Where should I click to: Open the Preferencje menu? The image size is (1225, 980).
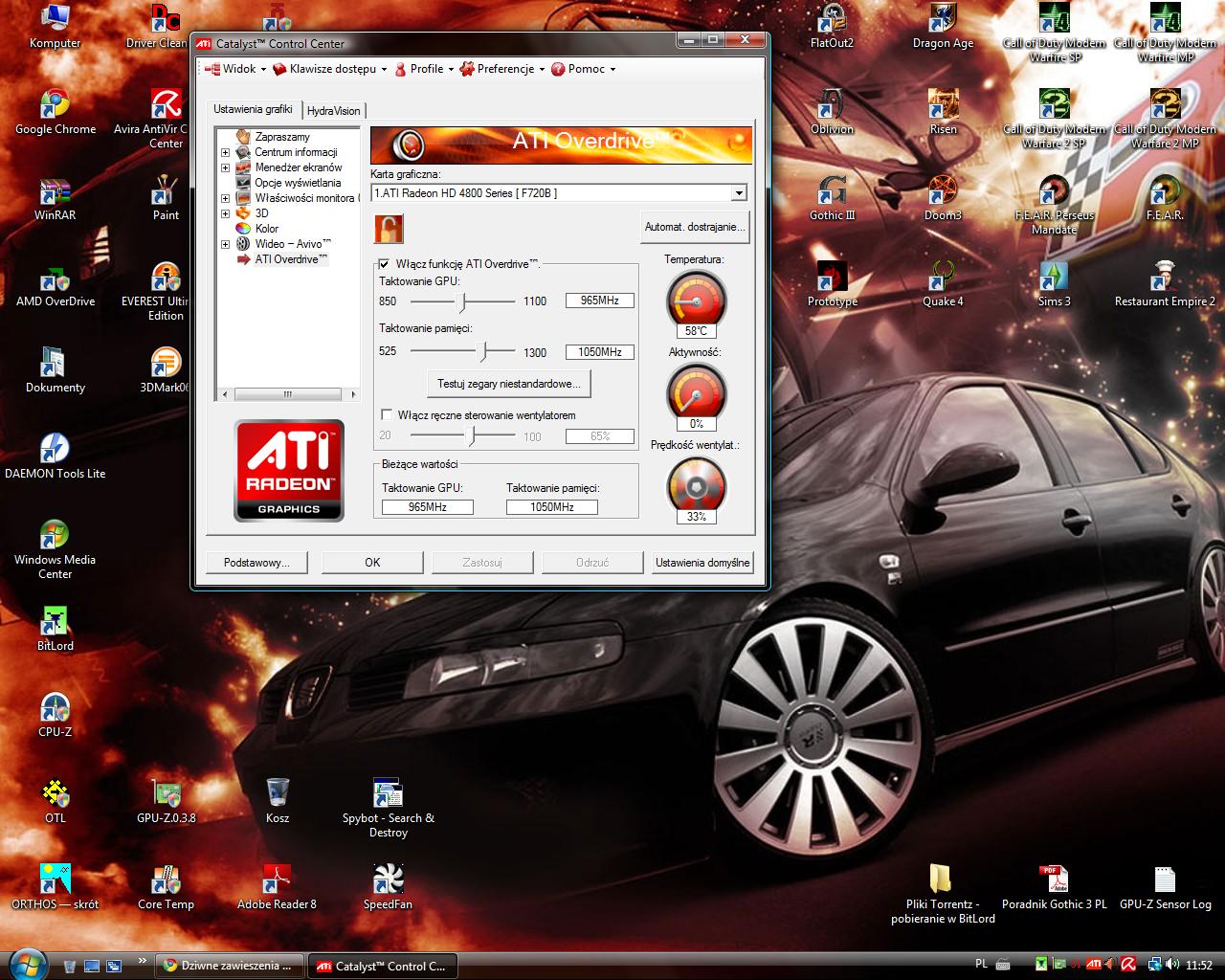click(501, 69)
